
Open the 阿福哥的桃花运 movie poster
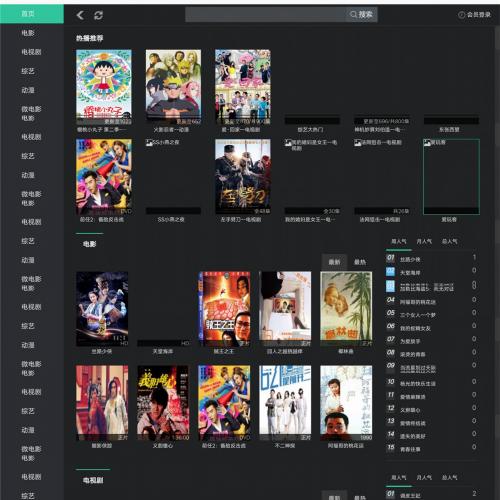click(x=346, y=403)
